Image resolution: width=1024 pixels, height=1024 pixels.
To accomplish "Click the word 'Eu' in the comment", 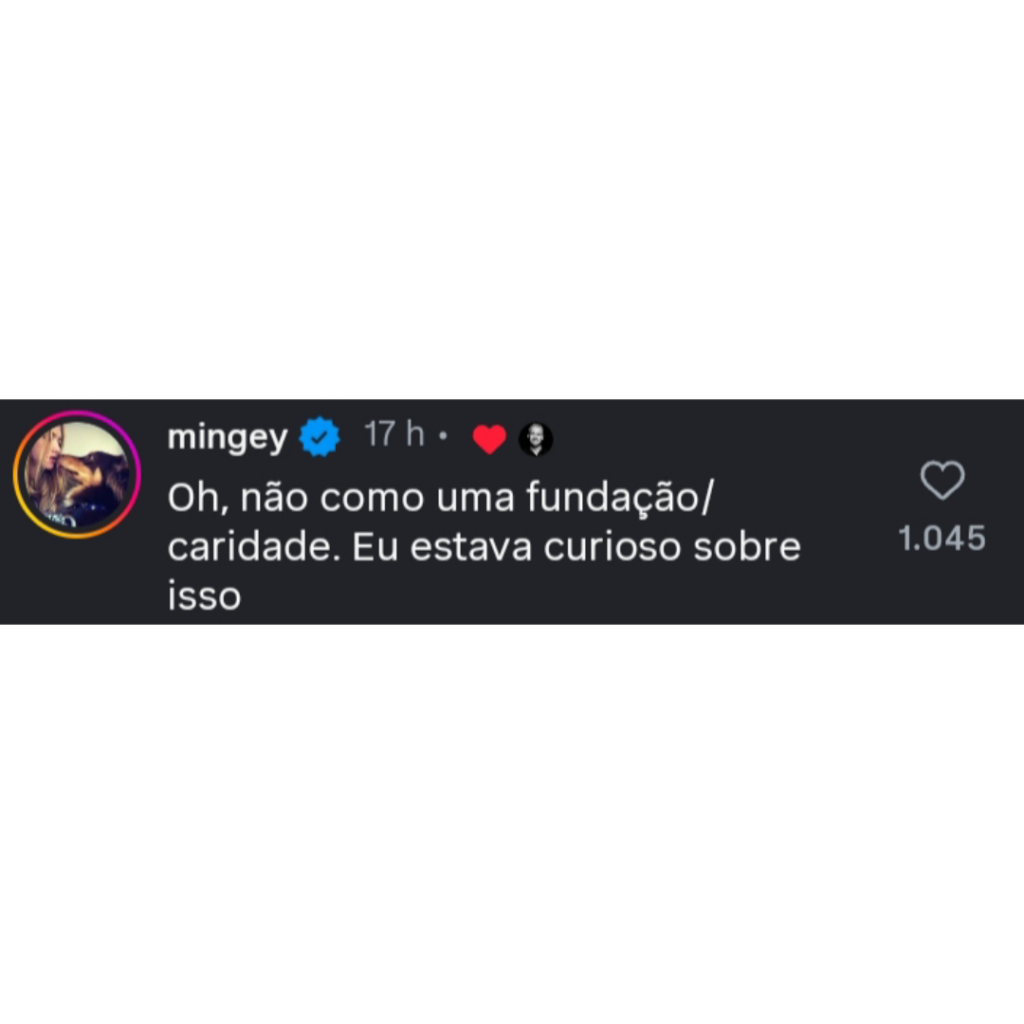I will 376,547.
